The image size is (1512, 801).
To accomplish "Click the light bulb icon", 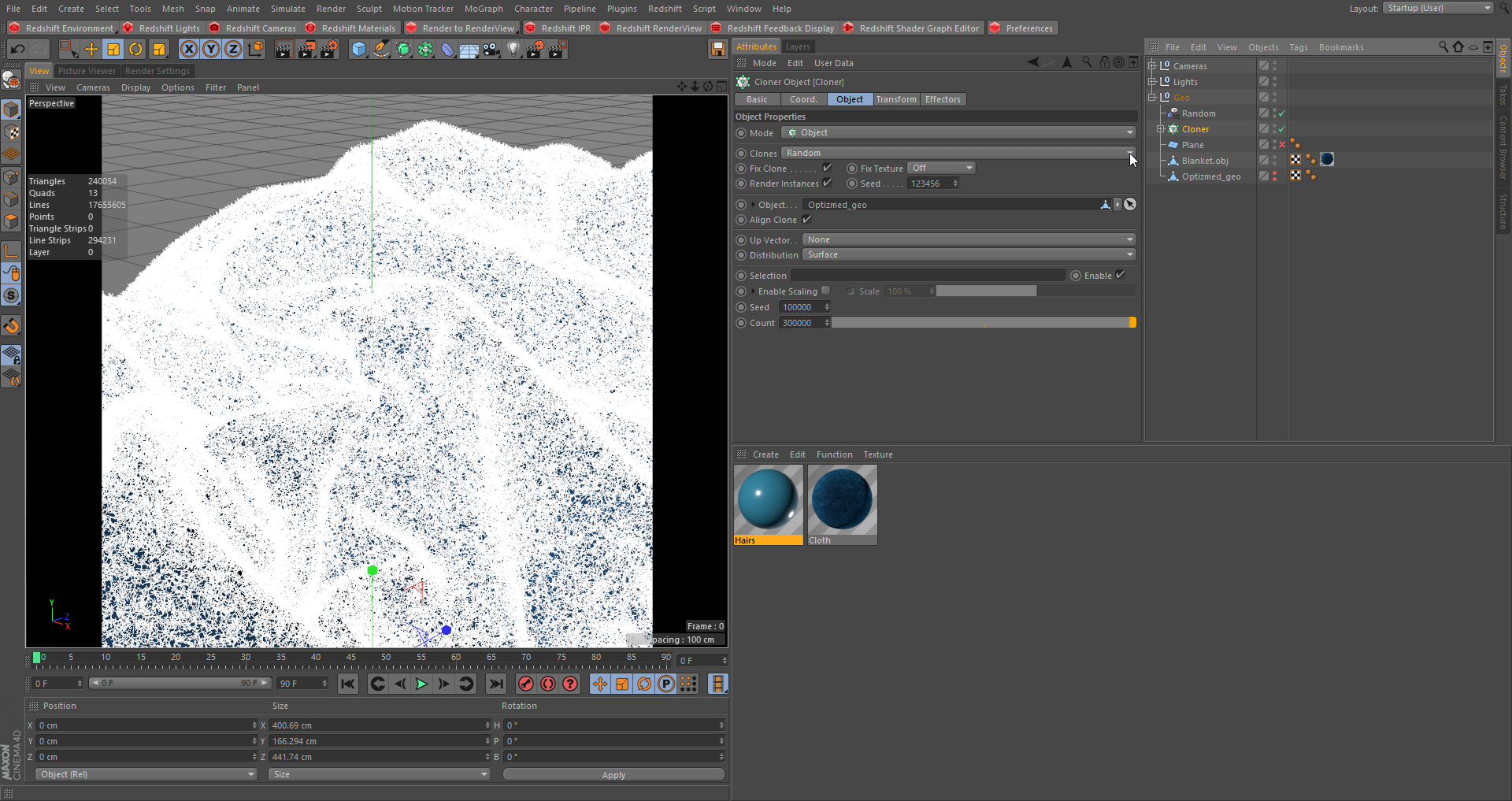I will pos(513,50).
